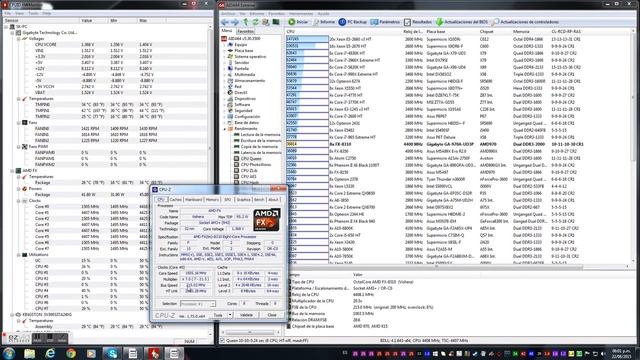Open HWMonitor File menu
Screen dimensions: 640x360
[x=8, y=13]
